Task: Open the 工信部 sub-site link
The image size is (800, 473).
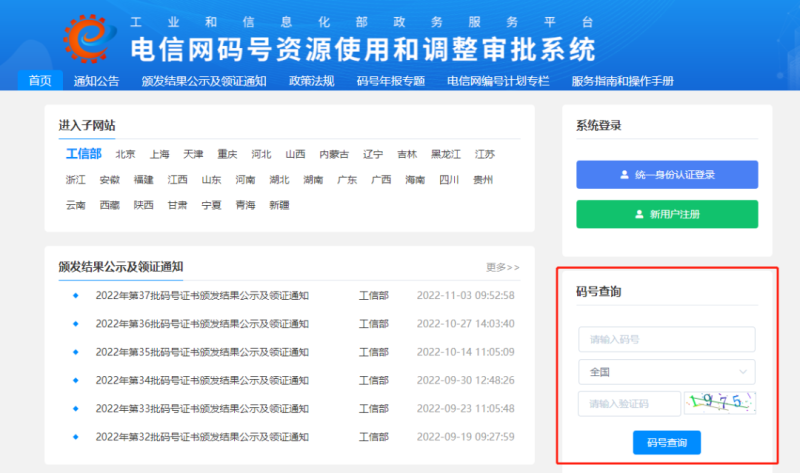Action: click(83, 154)
